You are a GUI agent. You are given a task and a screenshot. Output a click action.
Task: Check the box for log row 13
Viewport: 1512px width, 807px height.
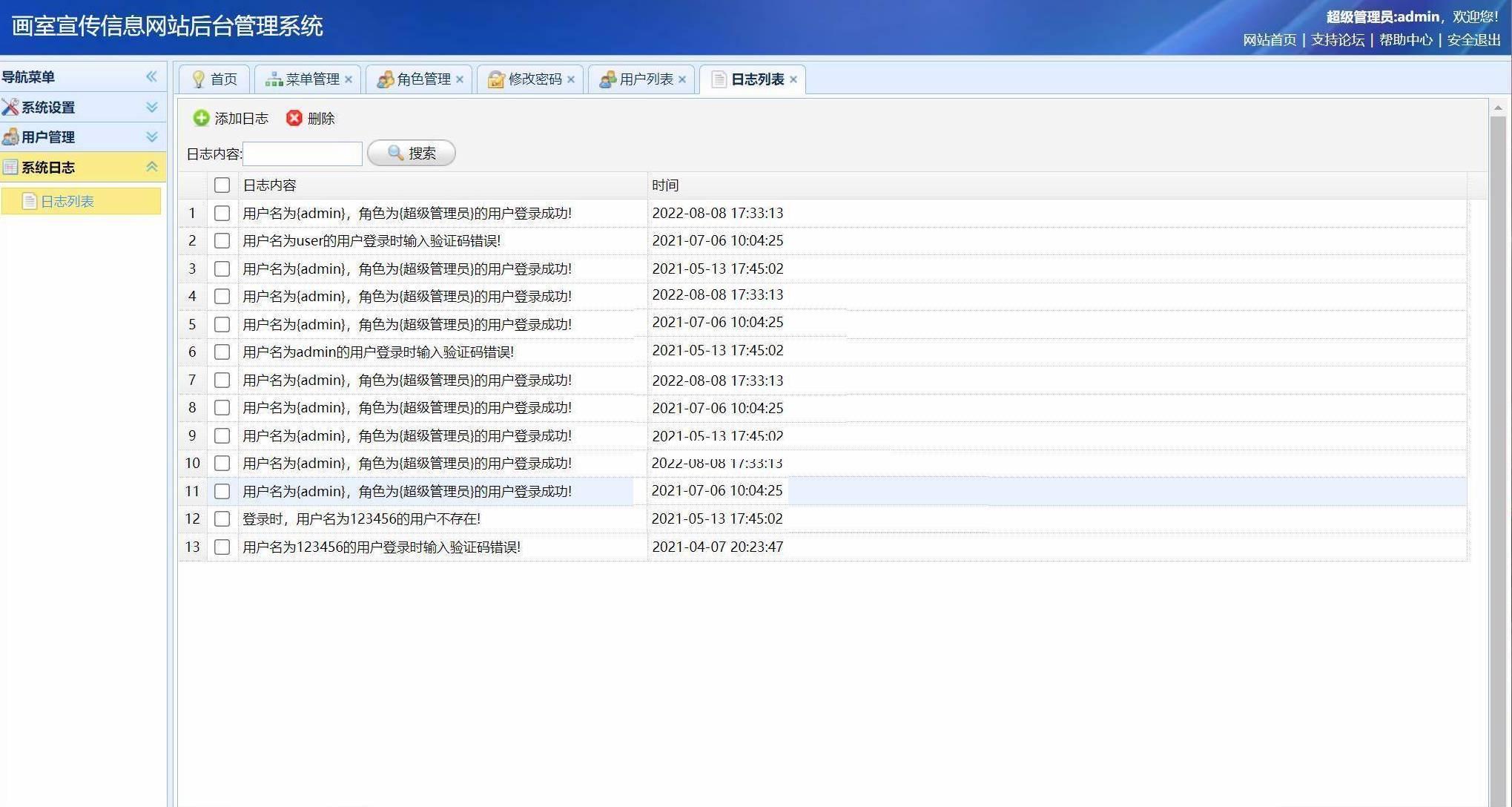click(222, 547)
